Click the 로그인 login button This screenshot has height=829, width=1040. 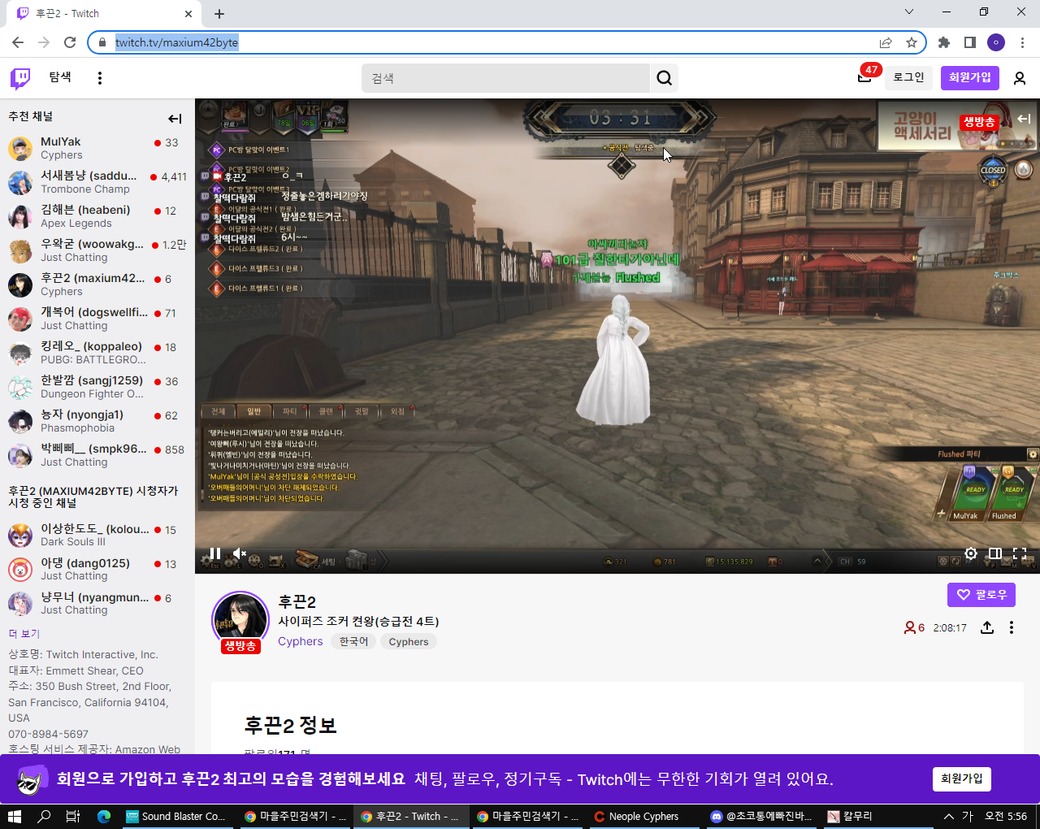tap(908, 78)
